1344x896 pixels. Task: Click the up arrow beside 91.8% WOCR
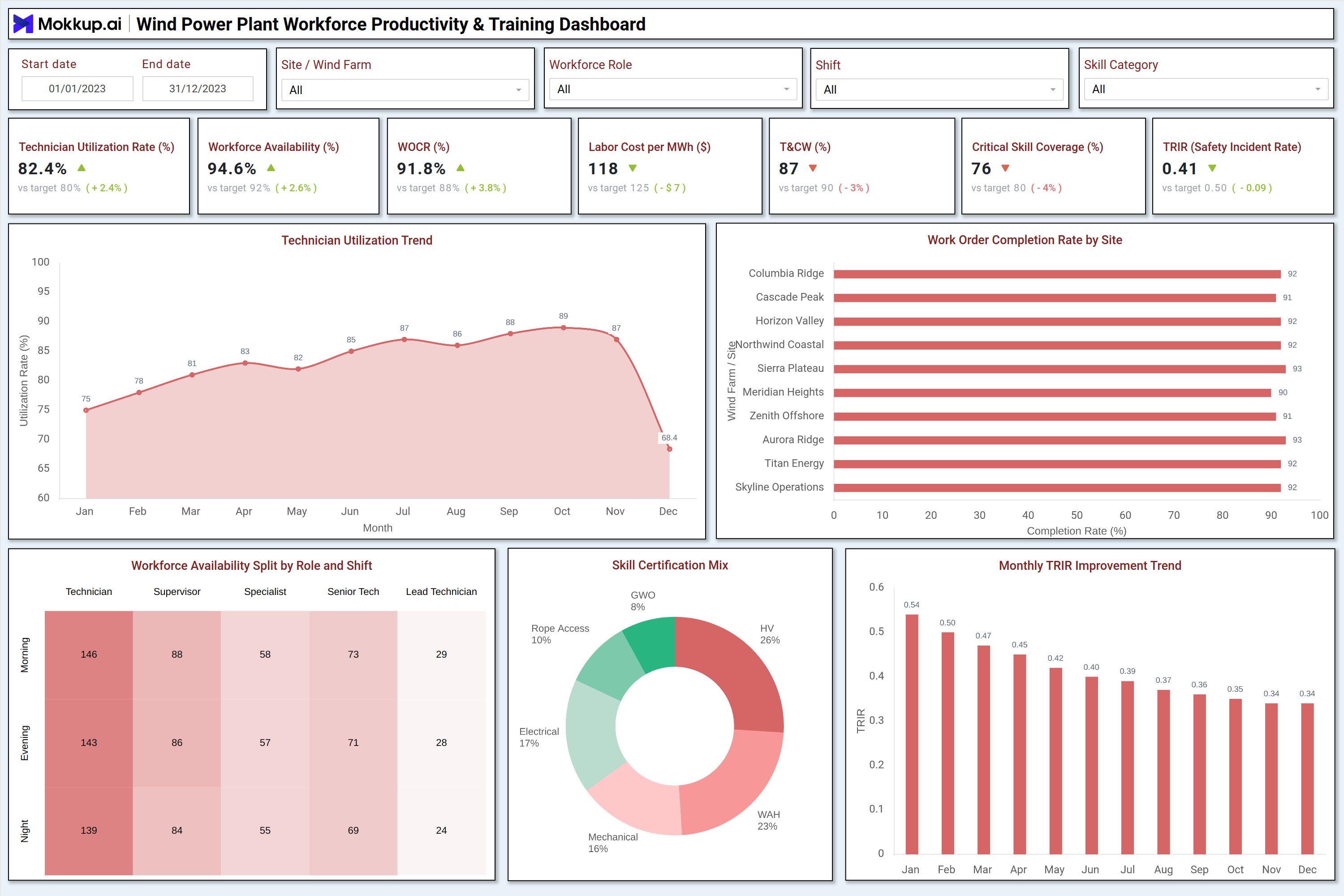[x=461, y=168]
